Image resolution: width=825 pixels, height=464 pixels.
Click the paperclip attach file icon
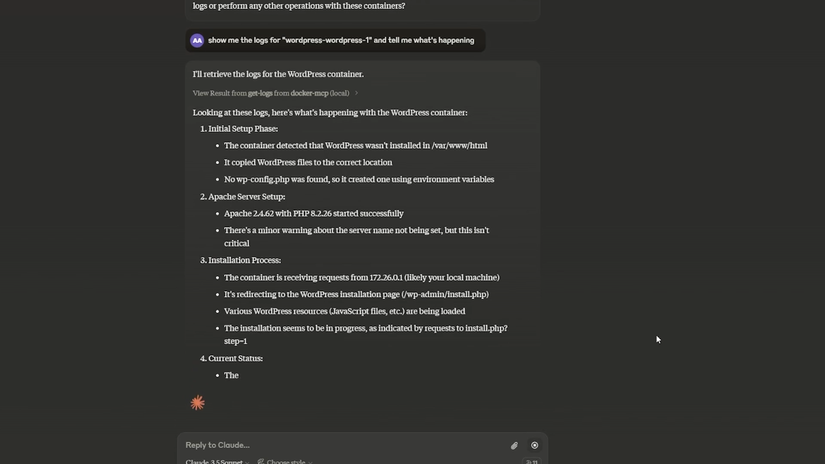[514, 446]
